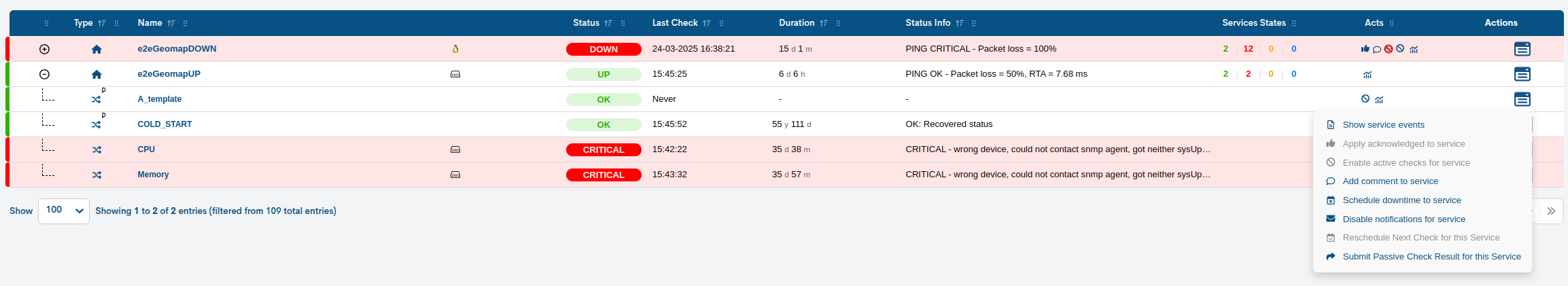The width and height of the screenshot is (1568, 286).
Task: Open the COLD_START service link
Action: 164,124
